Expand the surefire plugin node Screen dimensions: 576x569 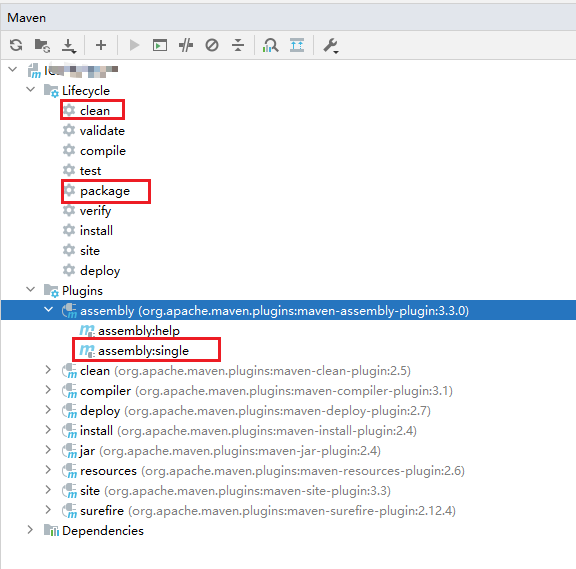pyautogui.click(x=48, y=510)
